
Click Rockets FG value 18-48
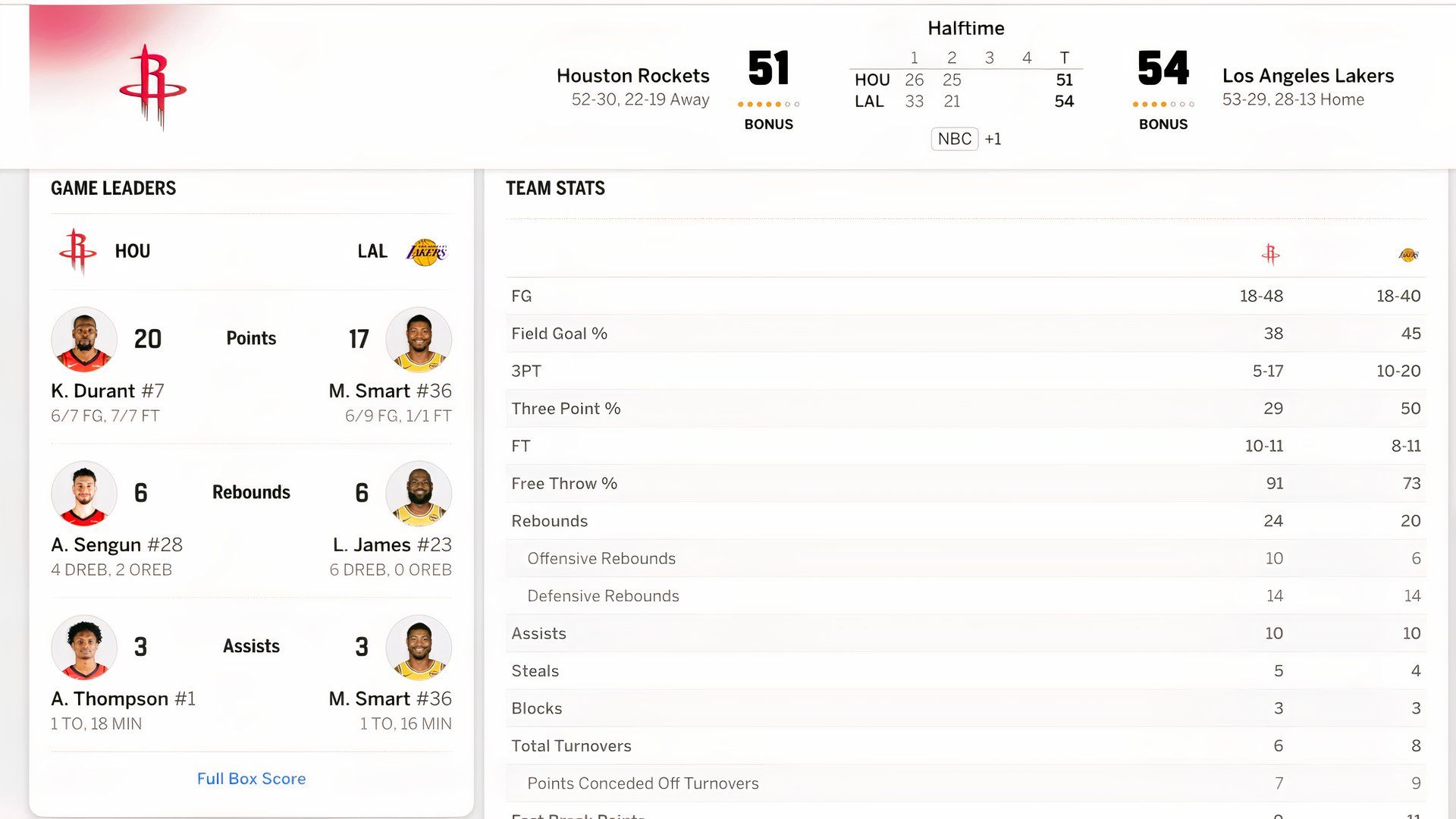(x=1261, y=297)
